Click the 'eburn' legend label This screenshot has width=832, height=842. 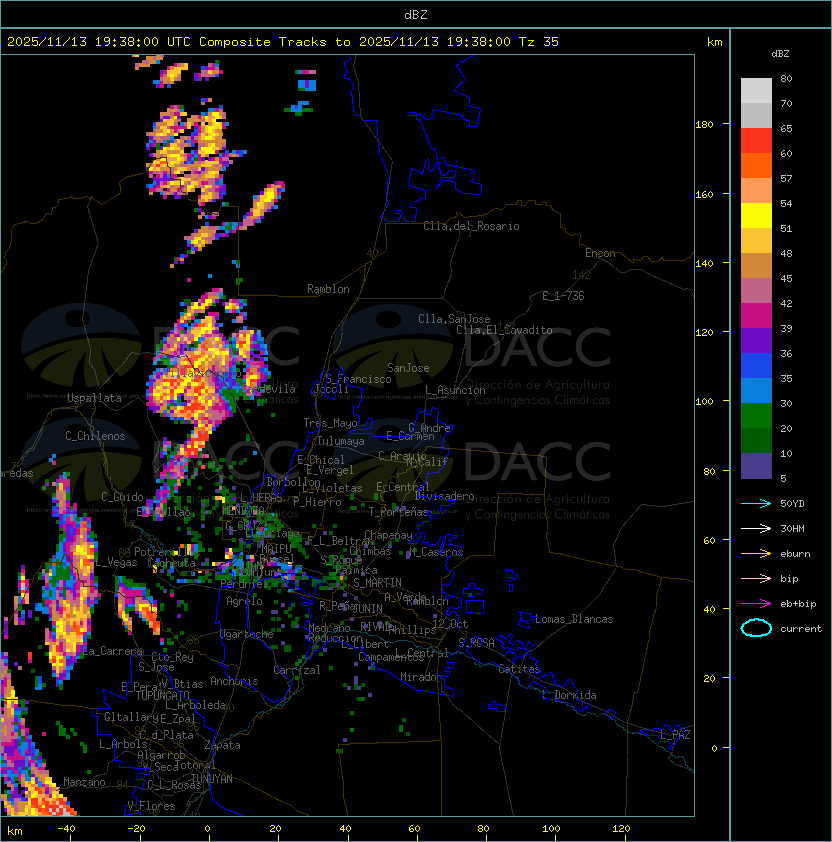[795, 554]
